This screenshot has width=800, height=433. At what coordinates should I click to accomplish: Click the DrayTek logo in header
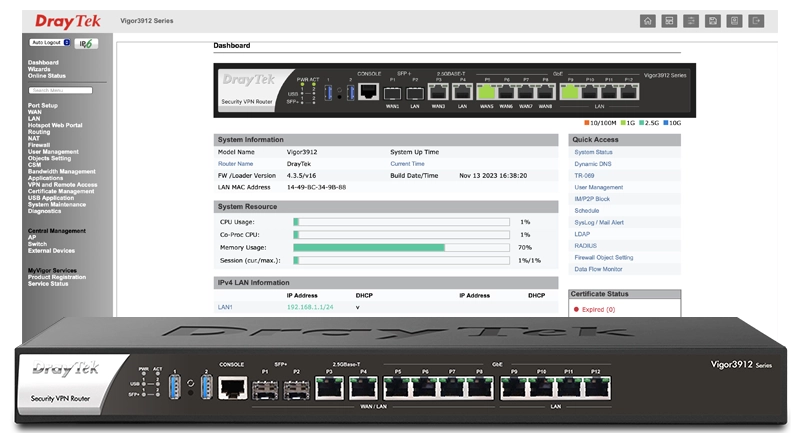(x=68, y=21)
